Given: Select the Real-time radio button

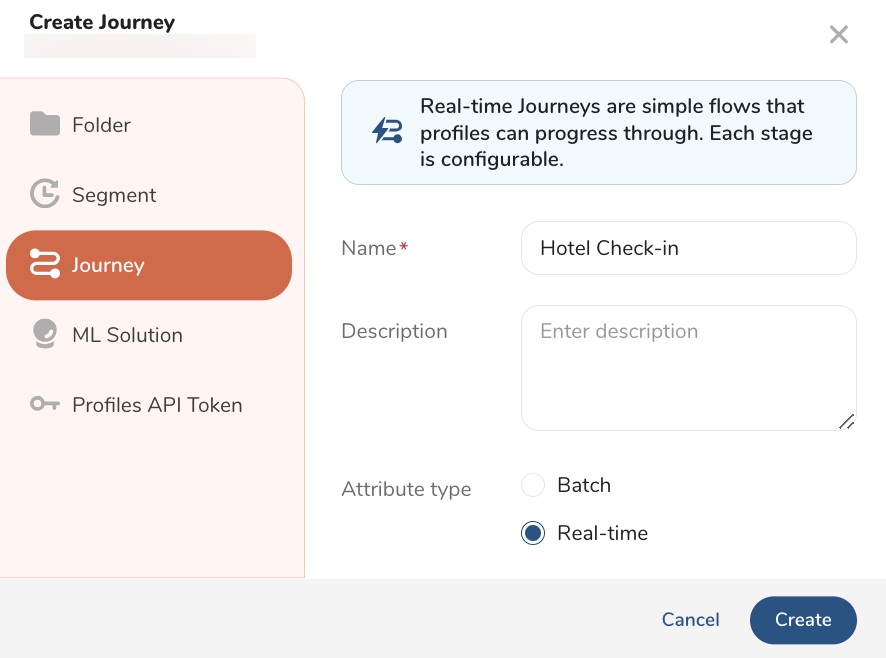Looking at the screenshot, I should [x=533, y=533].
